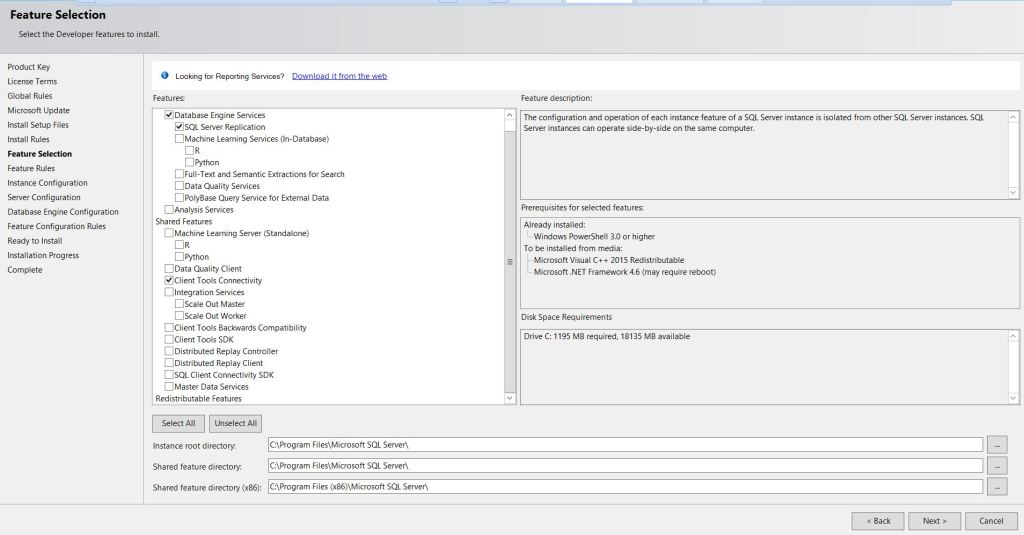Enable Integration Services checkbox
Viewport: 1024px width, 535px height.
(168, 293)
